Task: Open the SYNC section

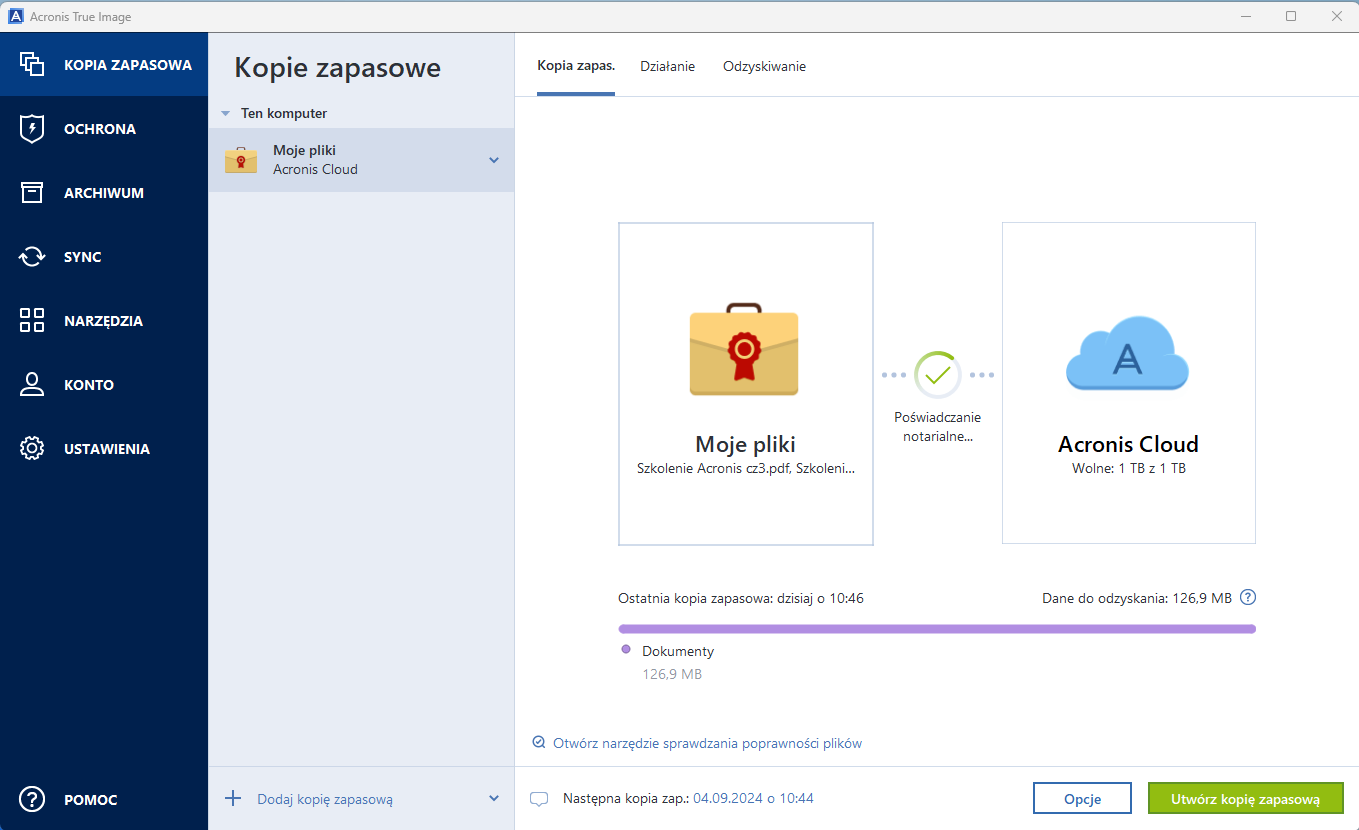Action: [x=104, y=256]
